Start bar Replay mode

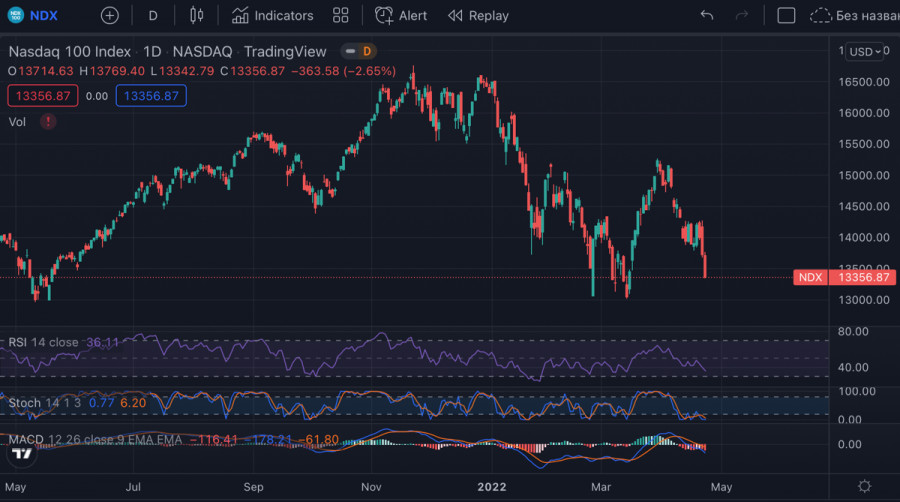478,15
